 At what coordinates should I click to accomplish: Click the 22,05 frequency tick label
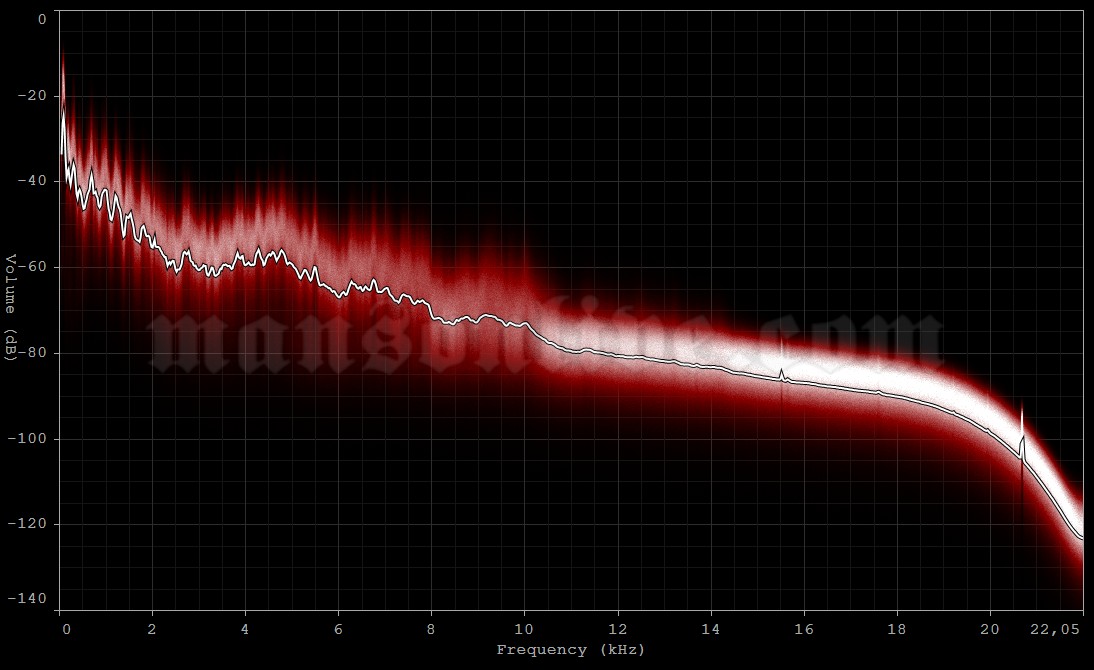[1055, 627]
